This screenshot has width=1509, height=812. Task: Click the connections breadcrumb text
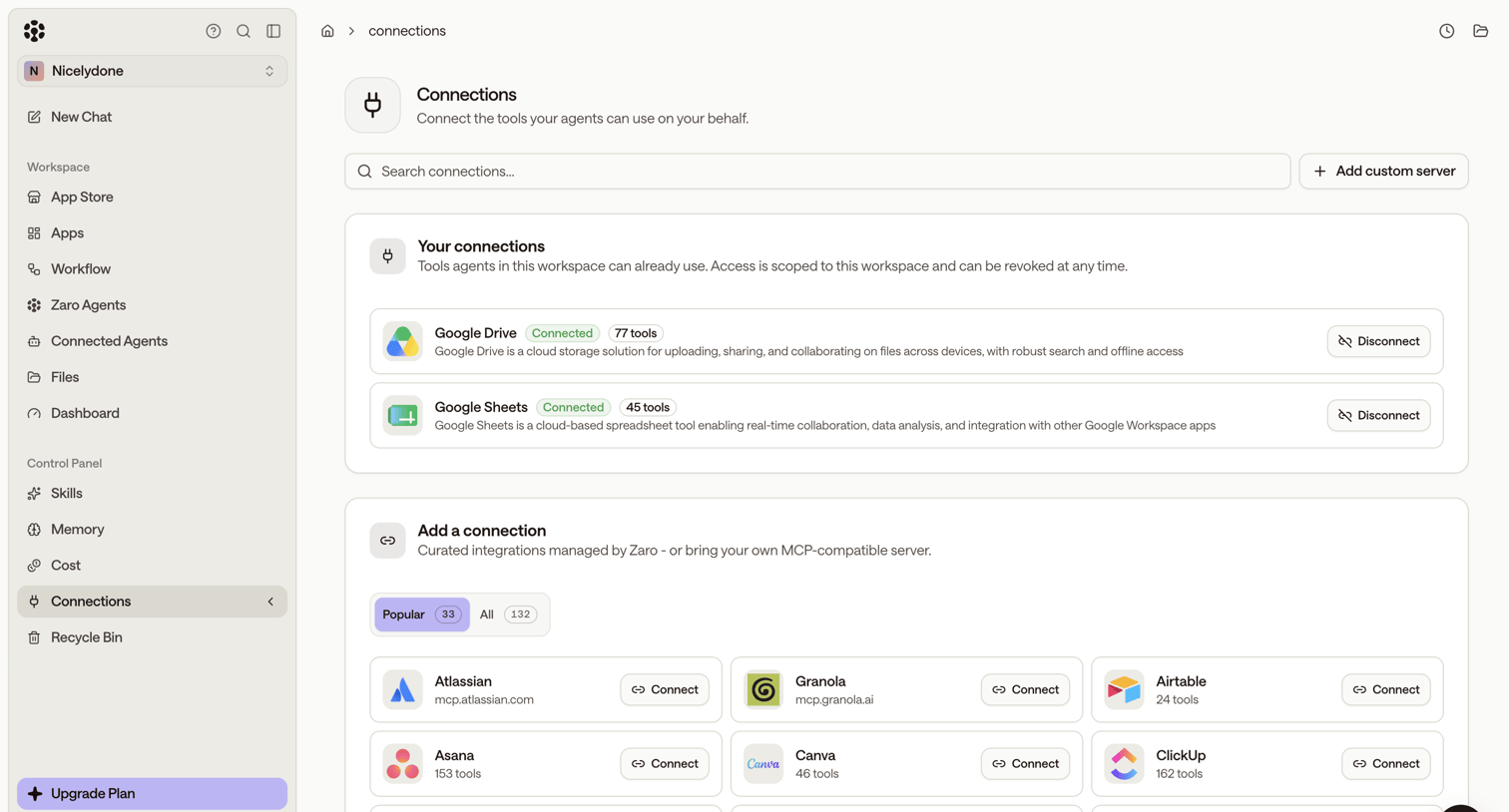(407, 31)
